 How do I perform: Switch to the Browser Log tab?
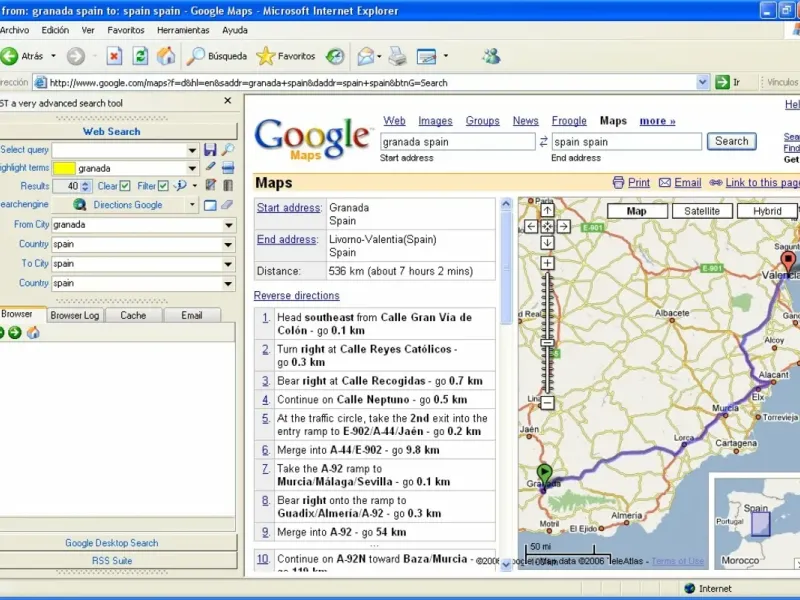click(x=75, y=315)
